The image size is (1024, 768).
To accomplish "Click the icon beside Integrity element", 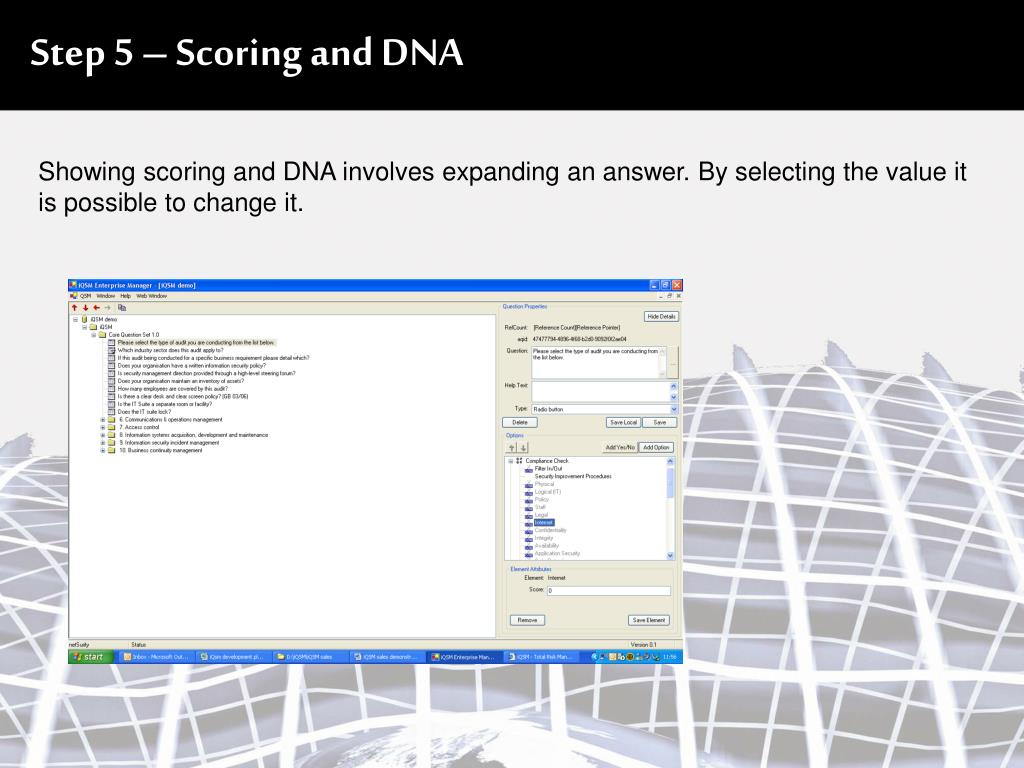I will (529, 538).
